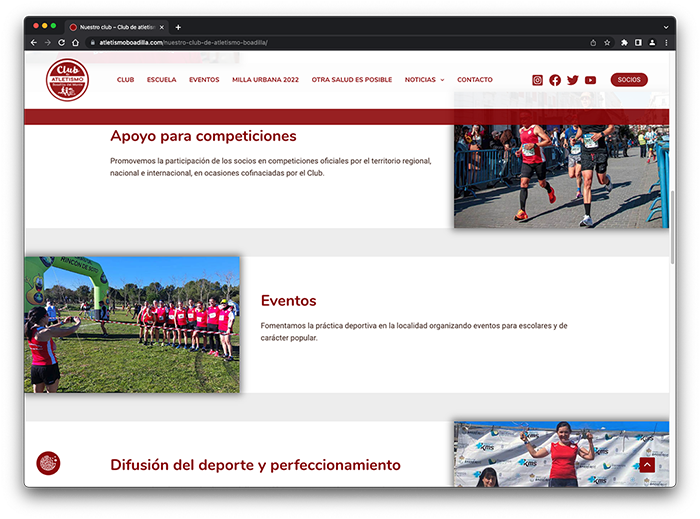Screen dimensions: 700x519
Task: Toggle the browser side panel icon
Action: tap(638, 42)
